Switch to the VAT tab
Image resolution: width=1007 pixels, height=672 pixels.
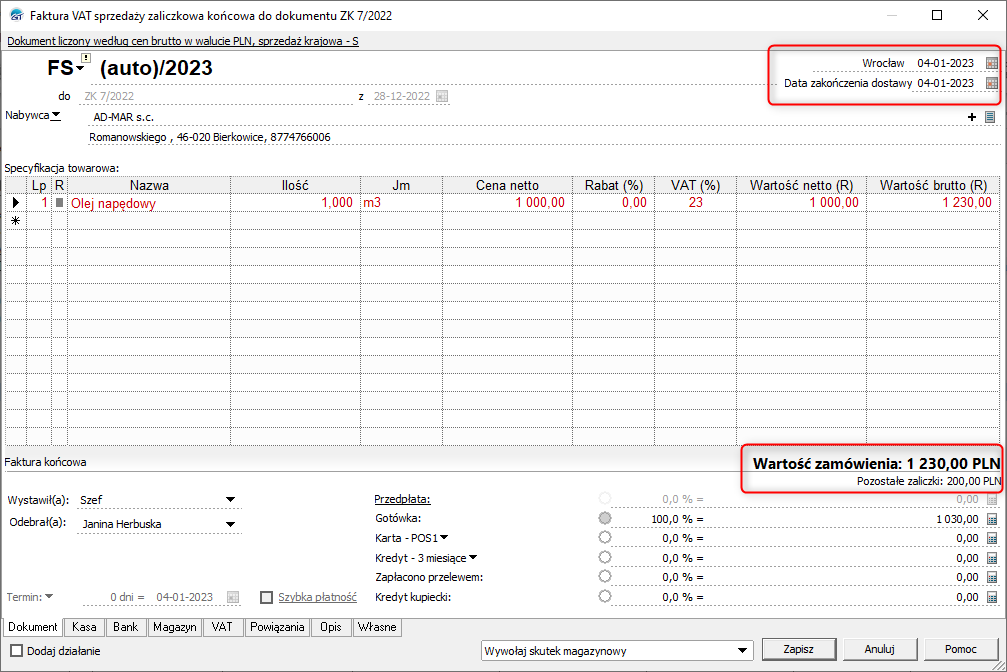(x=222, y=627)
